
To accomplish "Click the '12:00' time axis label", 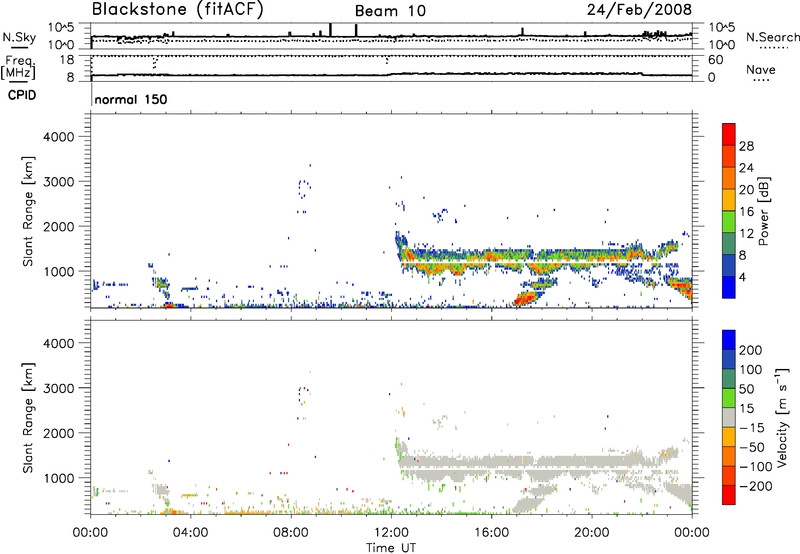I will 391,533.
